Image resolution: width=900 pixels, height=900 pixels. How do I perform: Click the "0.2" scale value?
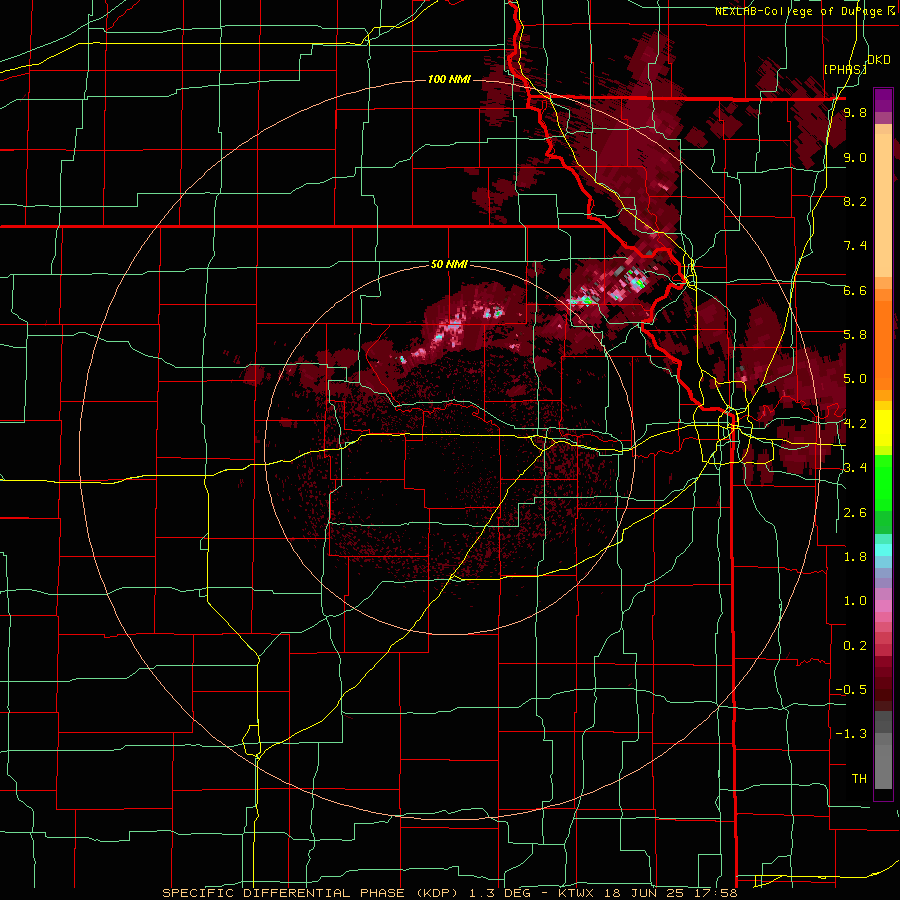click(x=855, y=646)
